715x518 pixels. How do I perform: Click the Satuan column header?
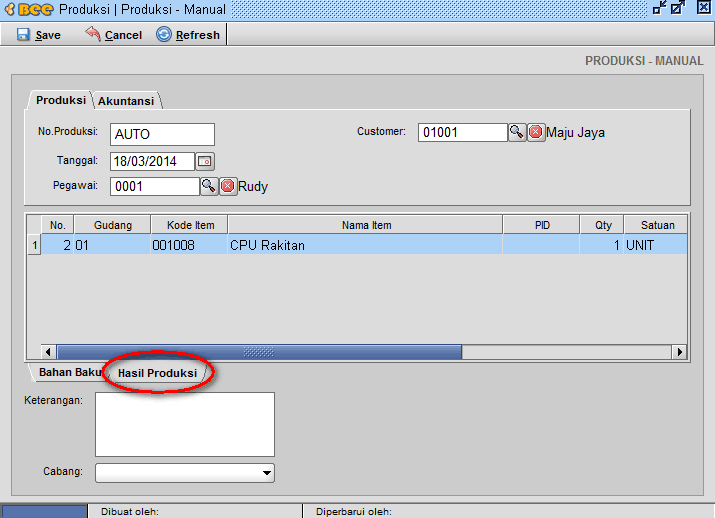[x=656, y=225]
